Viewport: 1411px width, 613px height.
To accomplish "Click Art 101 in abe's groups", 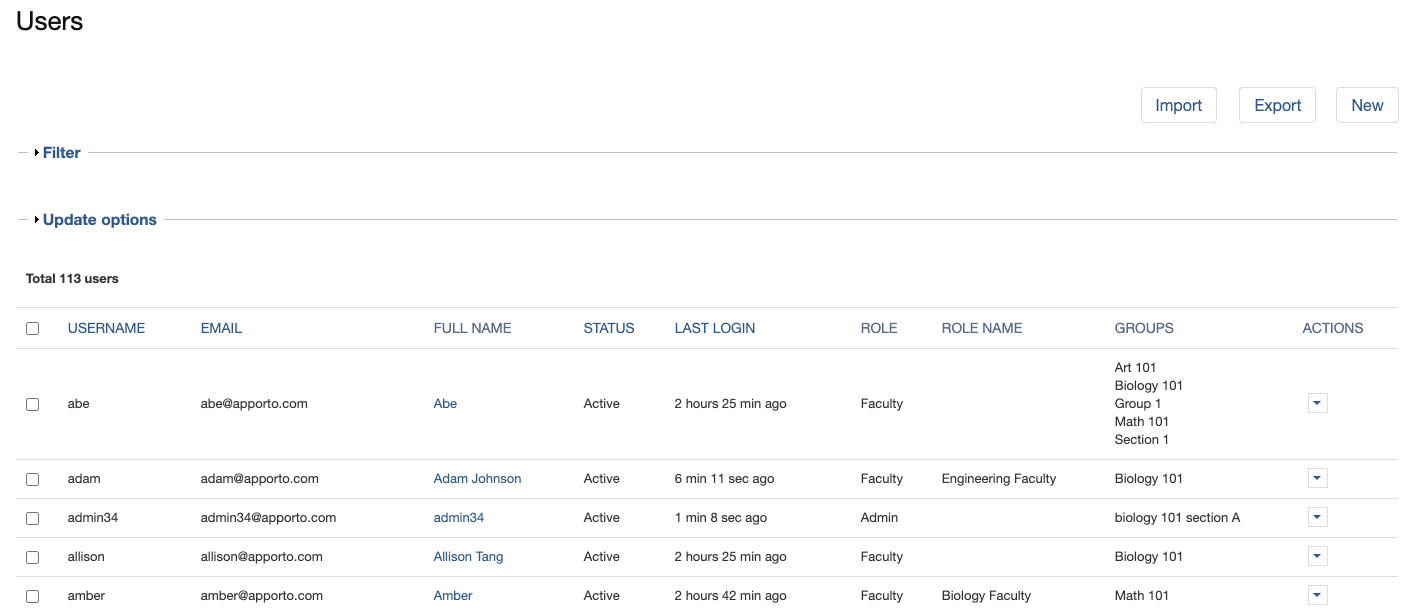I will pos(1135,368).
